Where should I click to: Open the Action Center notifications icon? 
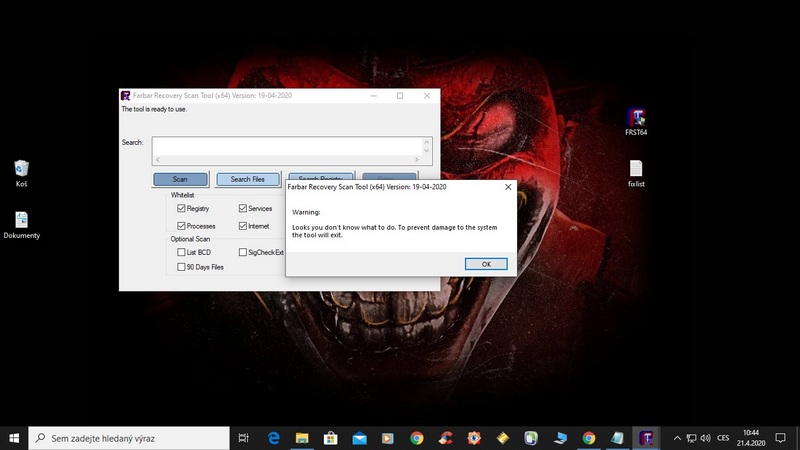click(x=780, y=438)
